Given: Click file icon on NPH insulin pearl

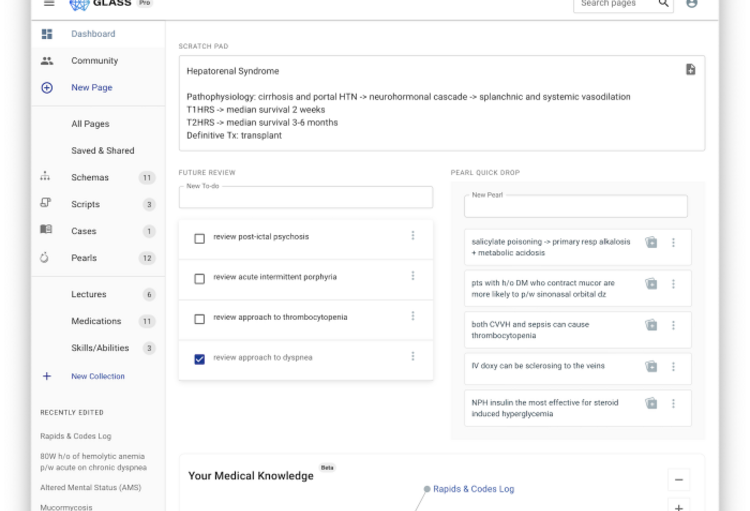Looking at the screenshot, I should click(651, 403).
